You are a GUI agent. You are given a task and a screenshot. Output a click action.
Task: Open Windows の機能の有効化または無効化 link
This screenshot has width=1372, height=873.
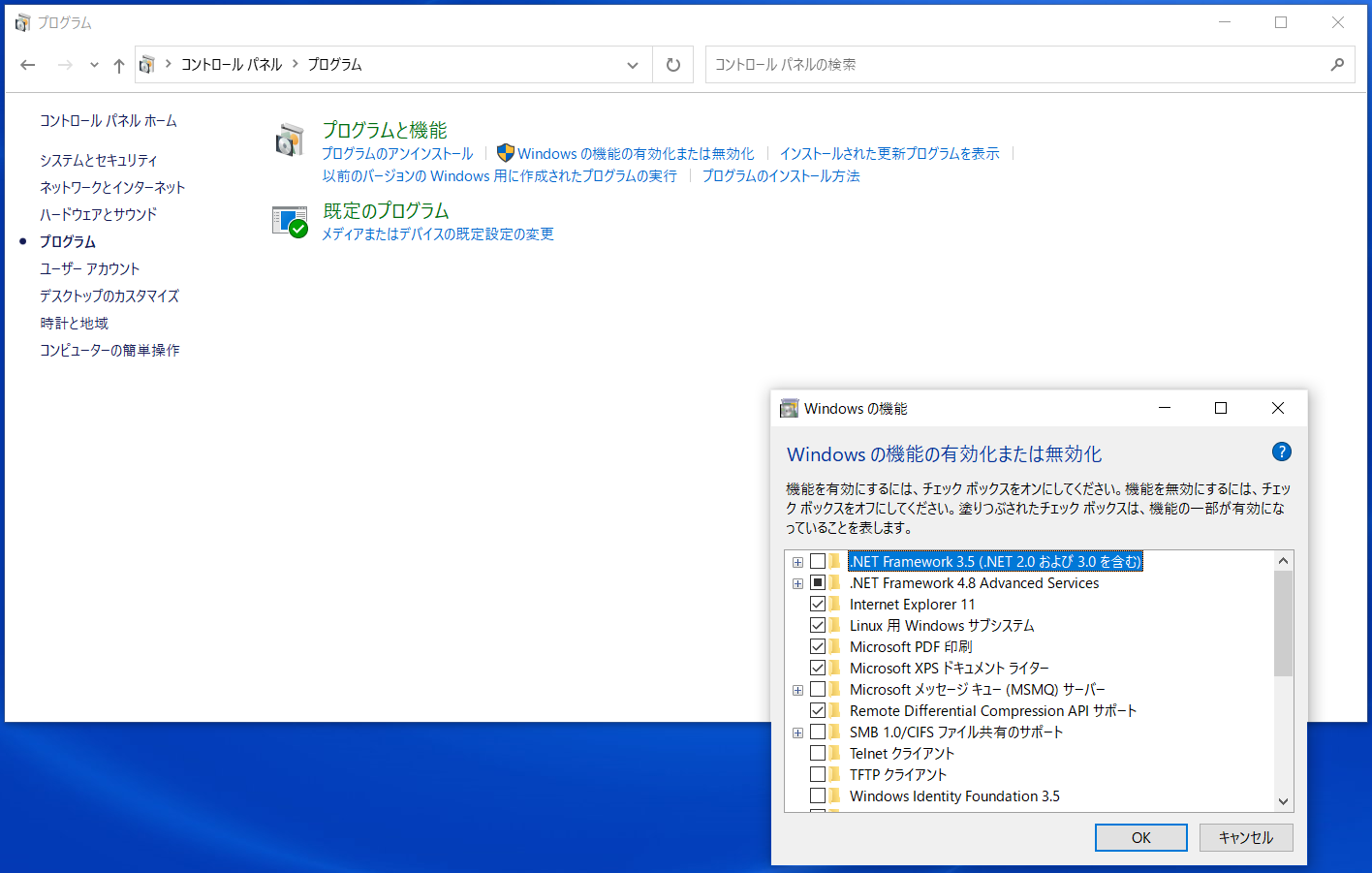tap(636, 153)
